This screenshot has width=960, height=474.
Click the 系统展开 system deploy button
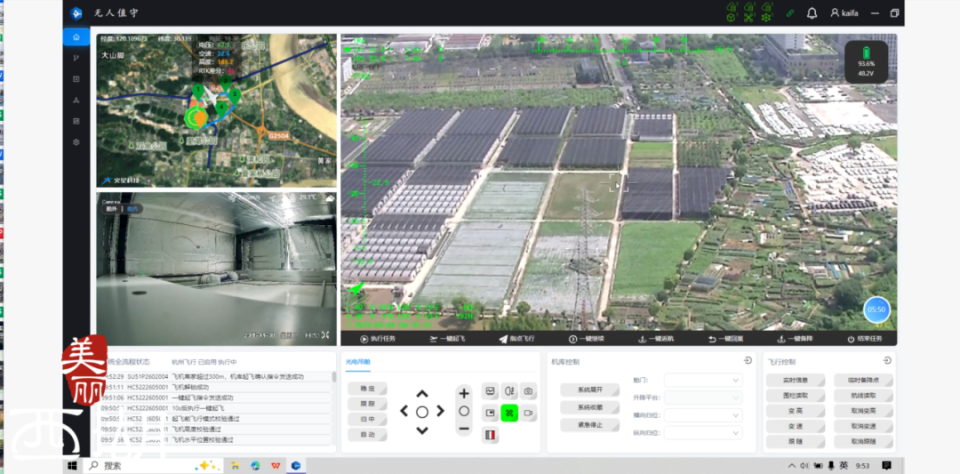point(590,390)
